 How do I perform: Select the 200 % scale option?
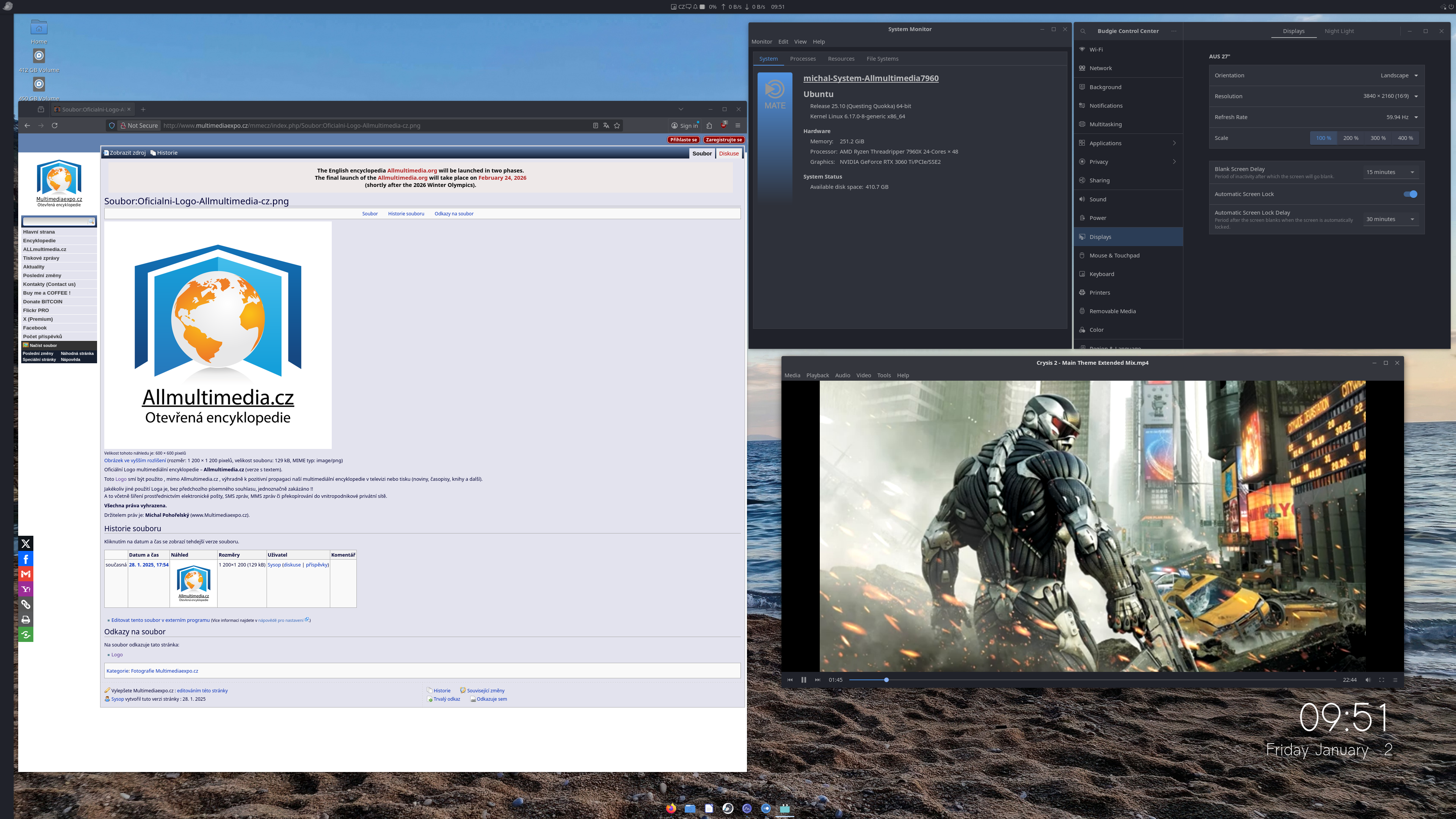point(1350,138)
